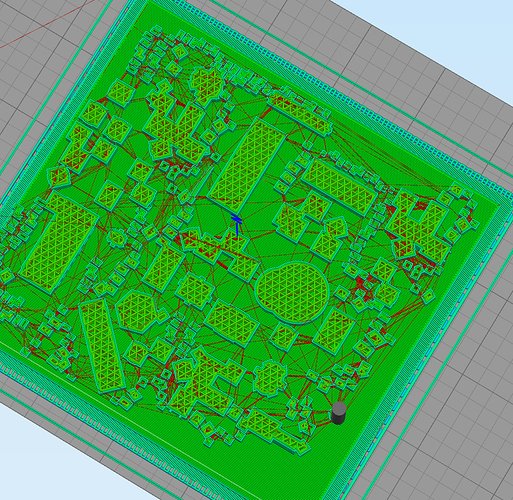Viewport: 513px width, 500px height.
Task: Select the blue origin axis marker
Action: tap(237, 225)
